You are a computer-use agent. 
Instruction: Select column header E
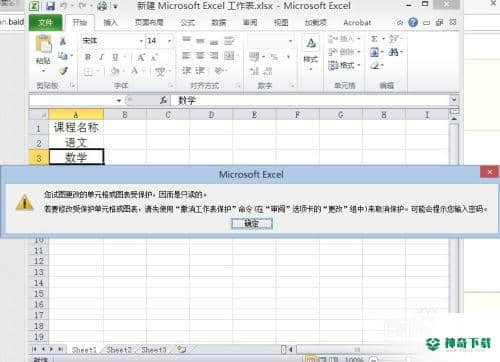(255, 115)
